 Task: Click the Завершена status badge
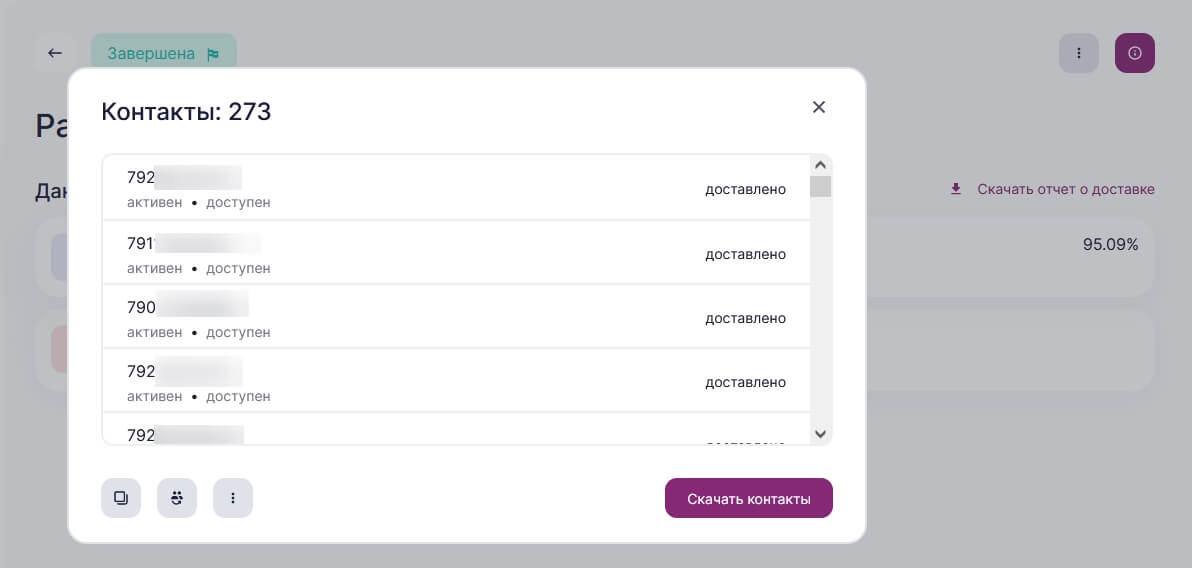(x=163, y=54)
